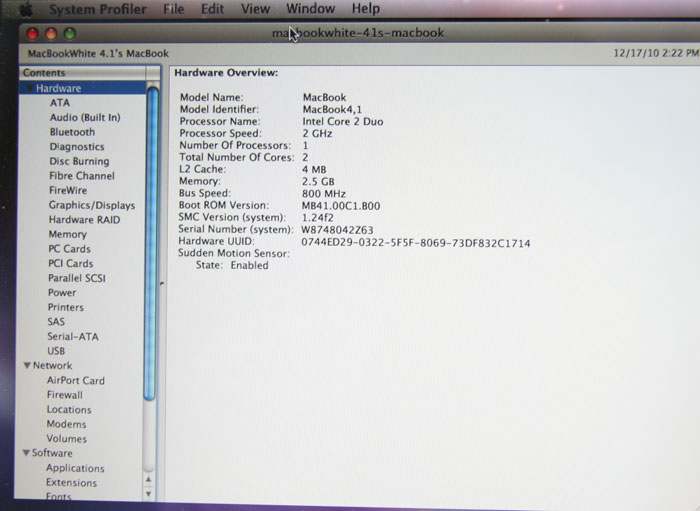Close the System Profiler window
700x511 pixels.
pyautogui.click(x=32, y=33)
